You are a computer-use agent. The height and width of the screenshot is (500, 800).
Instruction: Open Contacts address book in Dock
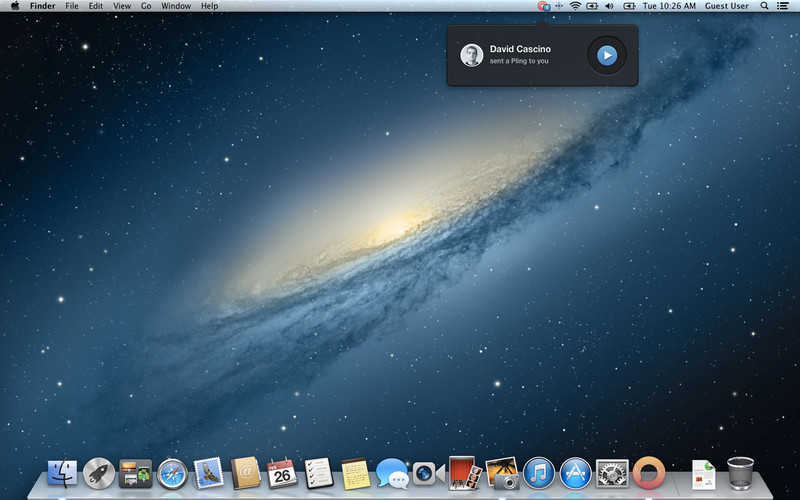pos(246,473)
